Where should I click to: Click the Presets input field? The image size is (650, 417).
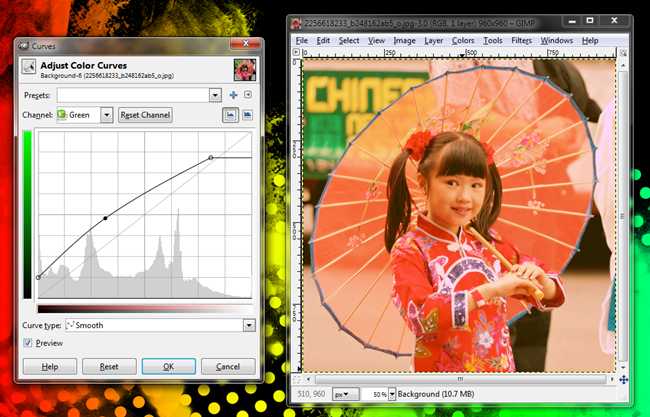(133, 95)
